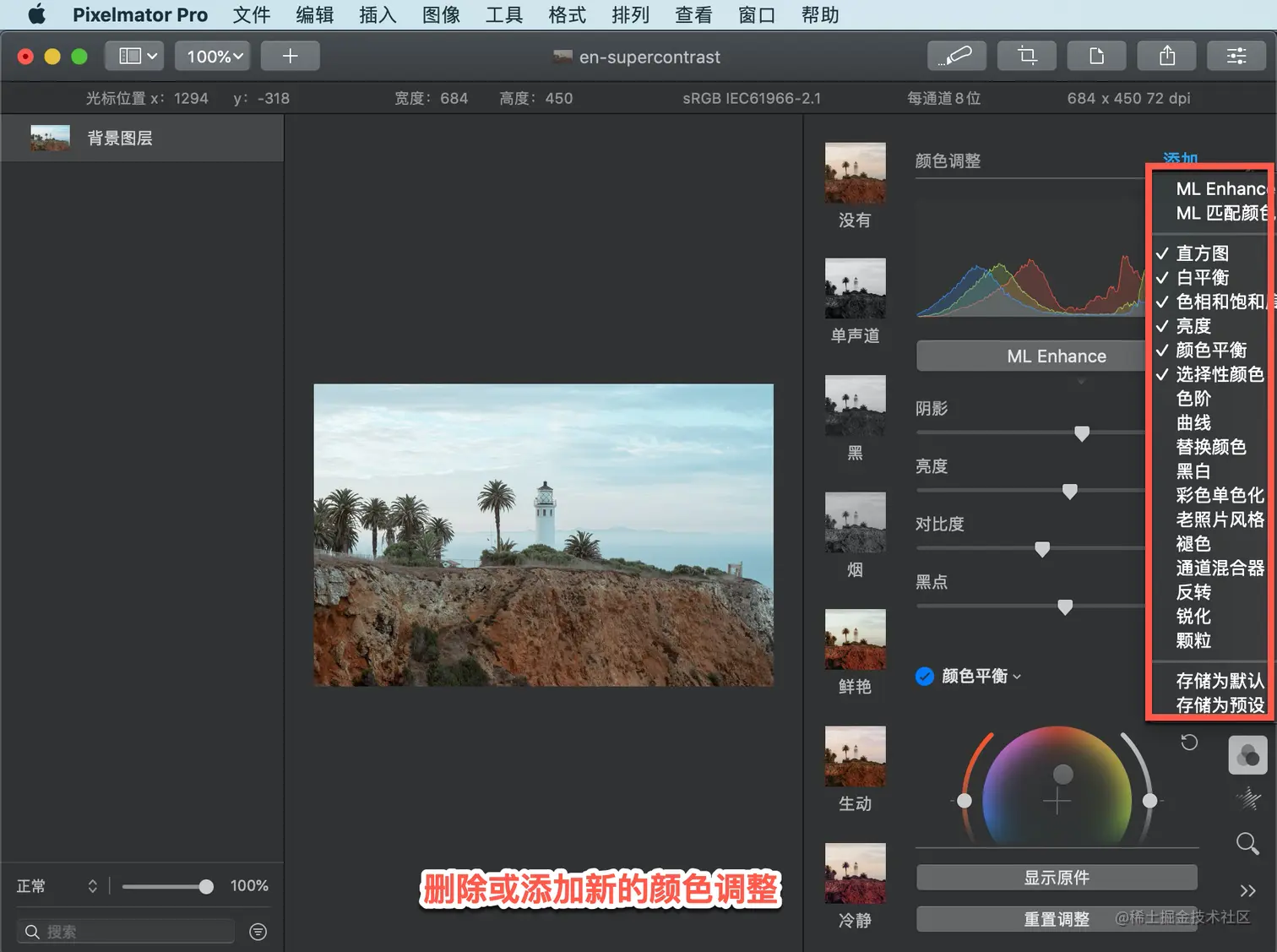Viewport: 1277px width, 952px height.
Task: Click the document page icon in toolbar
Action: tap(1097, 56)
